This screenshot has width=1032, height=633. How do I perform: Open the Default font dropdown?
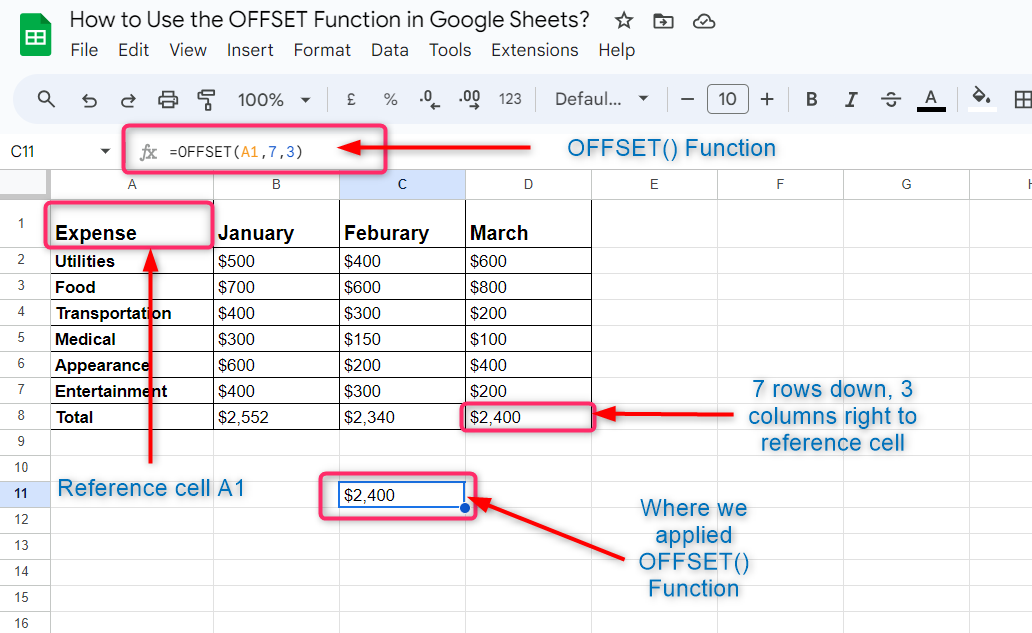(x=601, y=99)
